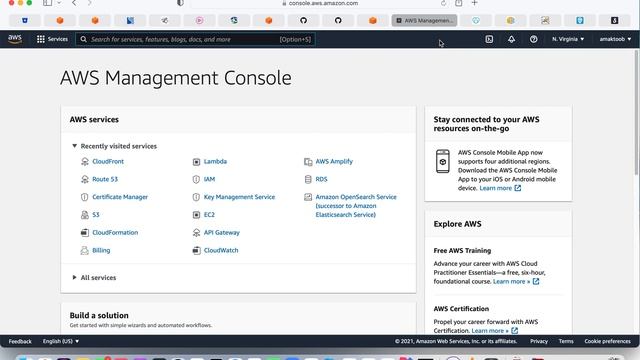Open a new tab with the plus button

point(474,3)
